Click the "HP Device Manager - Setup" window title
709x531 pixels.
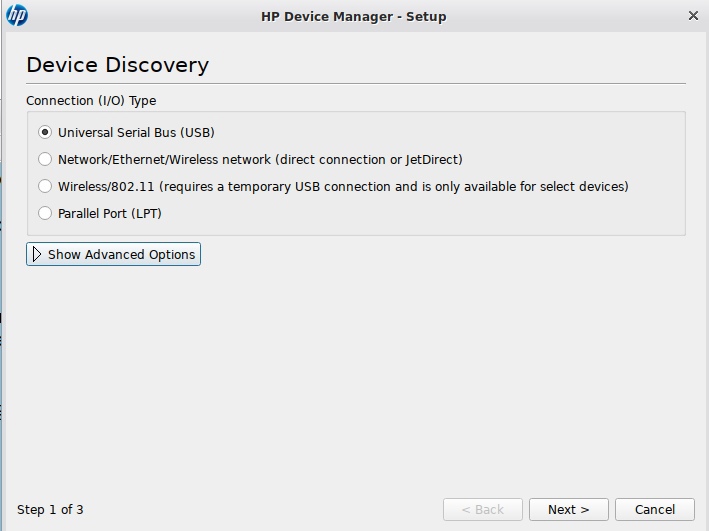[x=353, y=16]
